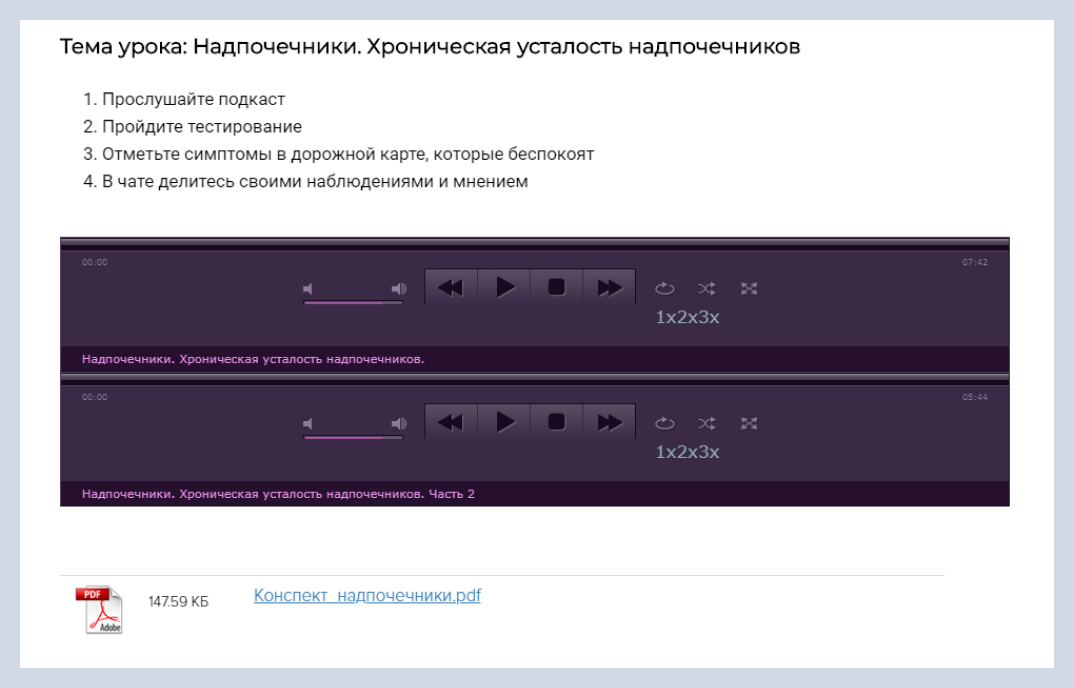Adjust the first player's volume slider

353,302
